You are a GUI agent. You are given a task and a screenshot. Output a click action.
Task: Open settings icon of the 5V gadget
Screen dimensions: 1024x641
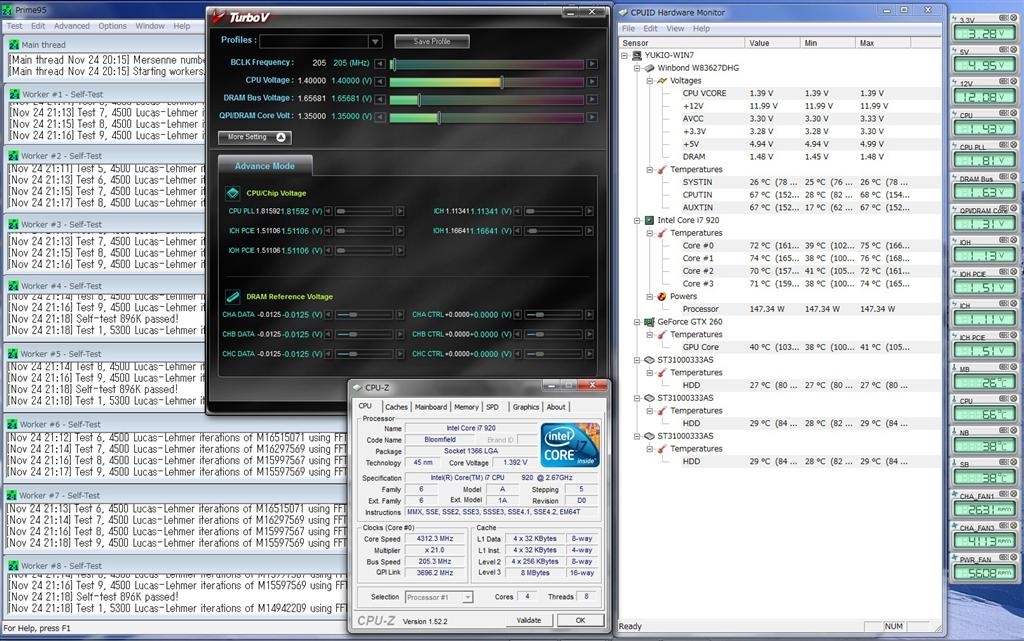click(1004, 52)
